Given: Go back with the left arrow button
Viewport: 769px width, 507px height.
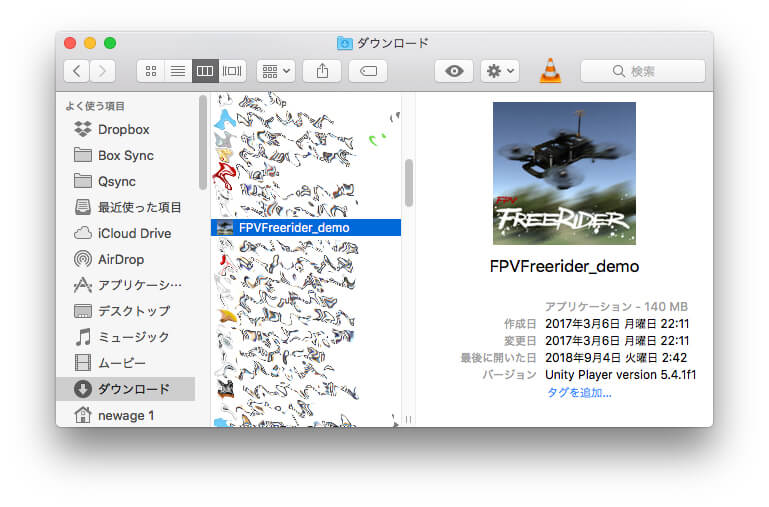Looking at the screenshot, I should click(x=77, y=71).
